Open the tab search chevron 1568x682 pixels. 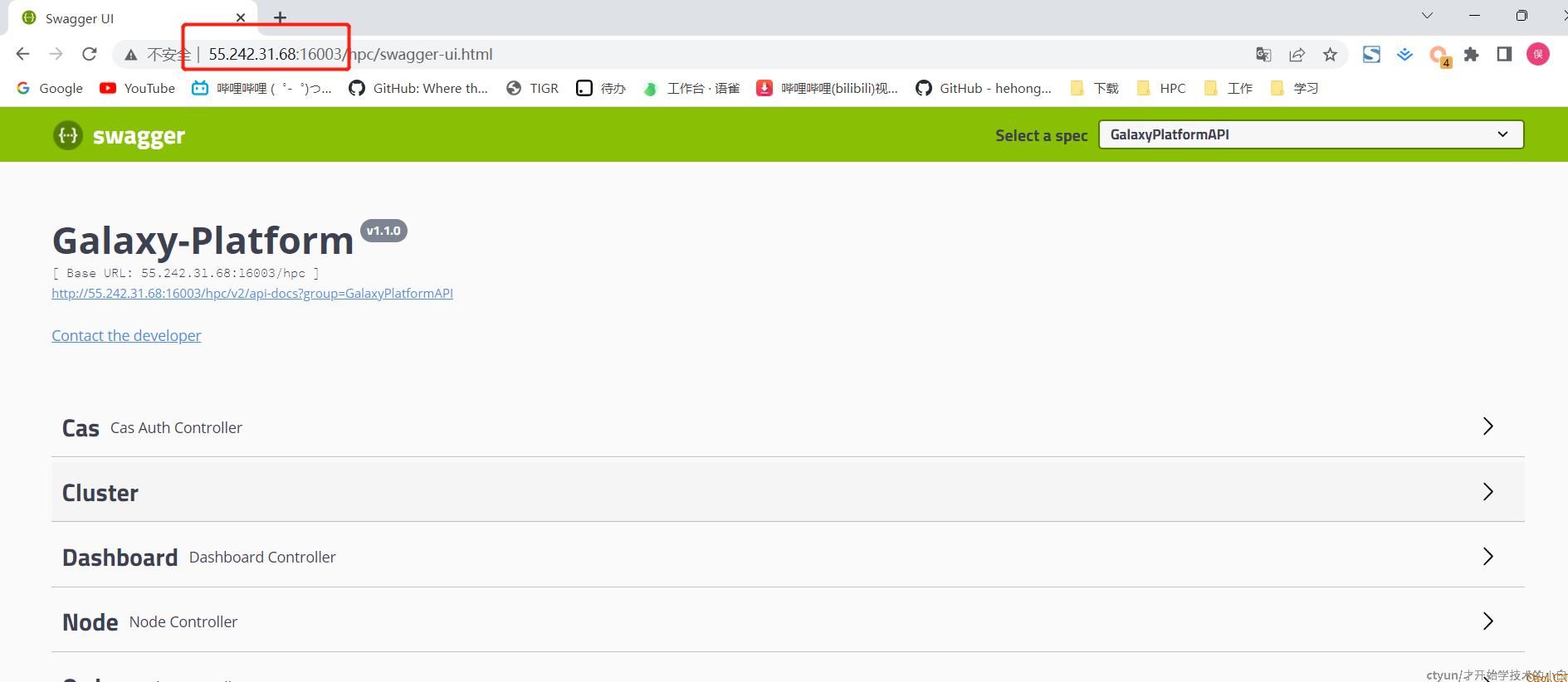[x=1427, y=16]
